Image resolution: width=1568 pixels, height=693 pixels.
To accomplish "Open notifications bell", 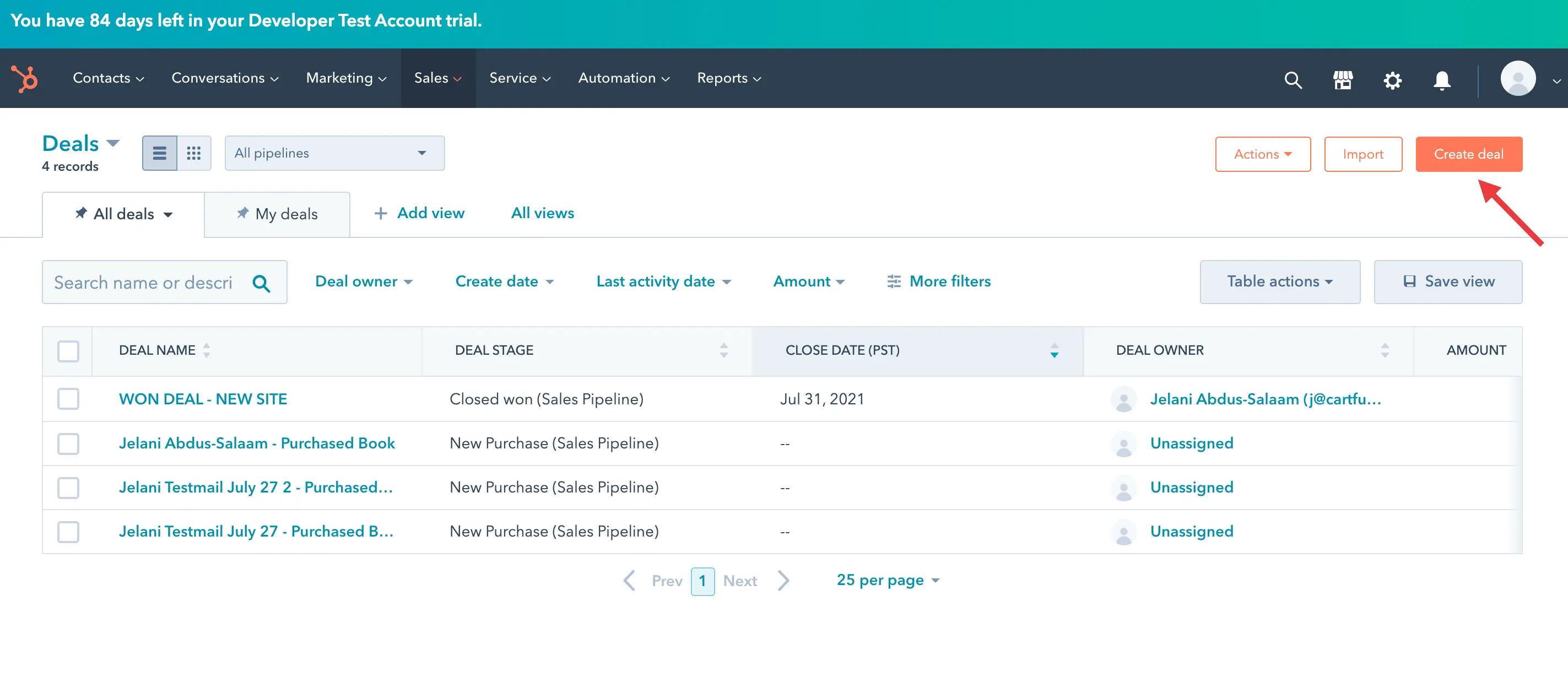I will 1441,80.
